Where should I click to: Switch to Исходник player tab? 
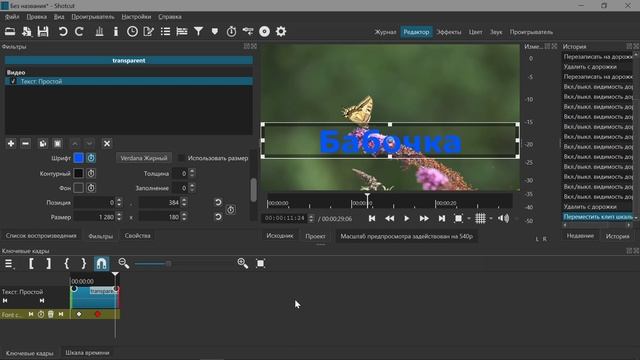point(280,236)
